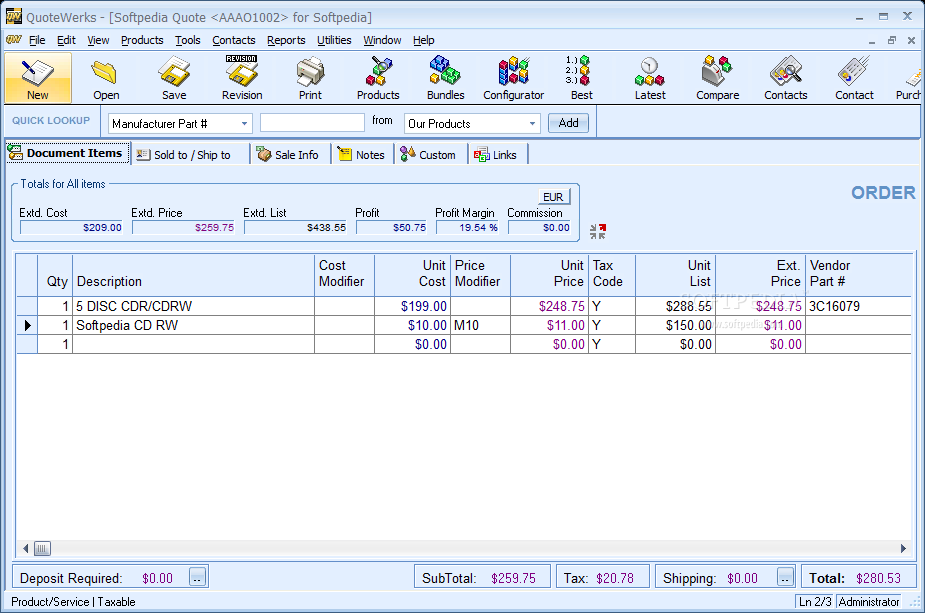
Task: Click the Description column header
Action: tap(193, 276)
